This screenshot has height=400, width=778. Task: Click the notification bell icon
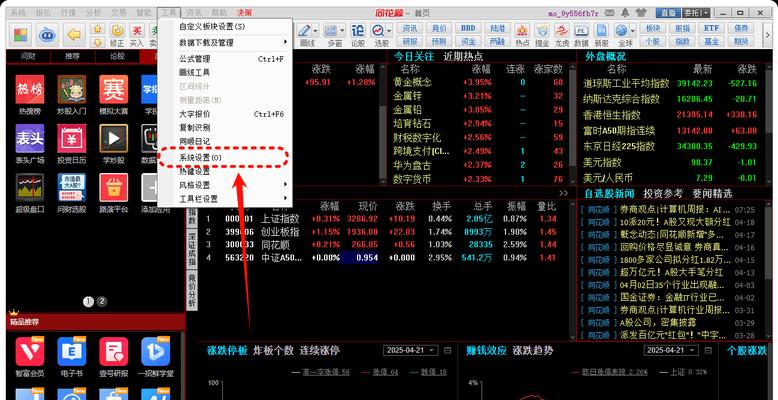tap(626, 13)
